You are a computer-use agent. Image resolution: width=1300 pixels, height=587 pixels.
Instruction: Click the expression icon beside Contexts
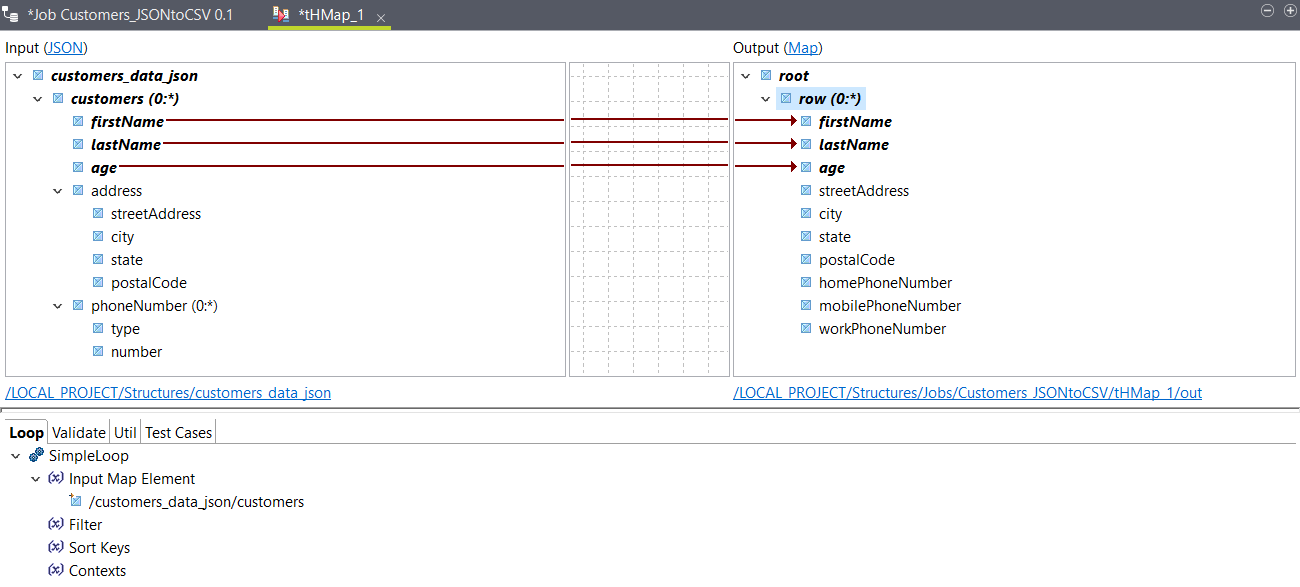(x=55, y=570)
